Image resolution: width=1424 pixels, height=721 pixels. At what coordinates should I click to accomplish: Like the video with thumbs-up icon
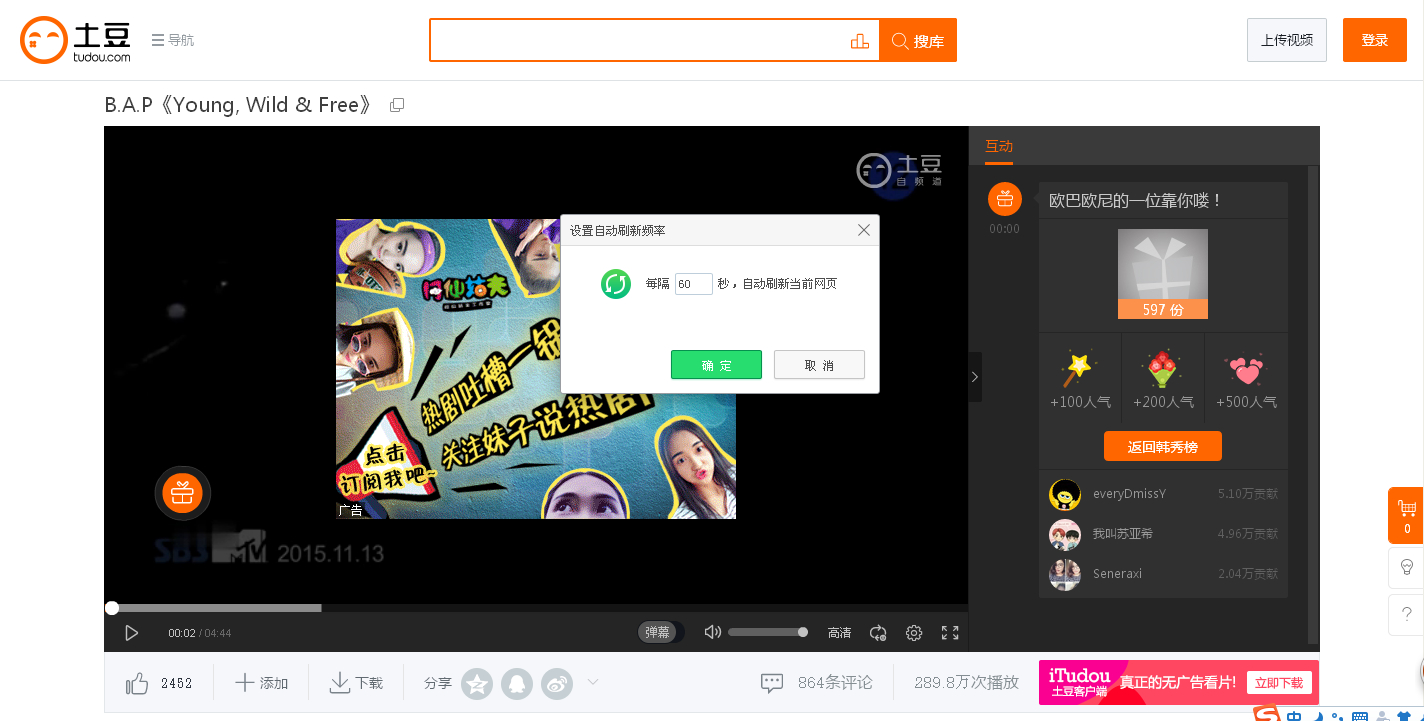[x=137, y=683]
